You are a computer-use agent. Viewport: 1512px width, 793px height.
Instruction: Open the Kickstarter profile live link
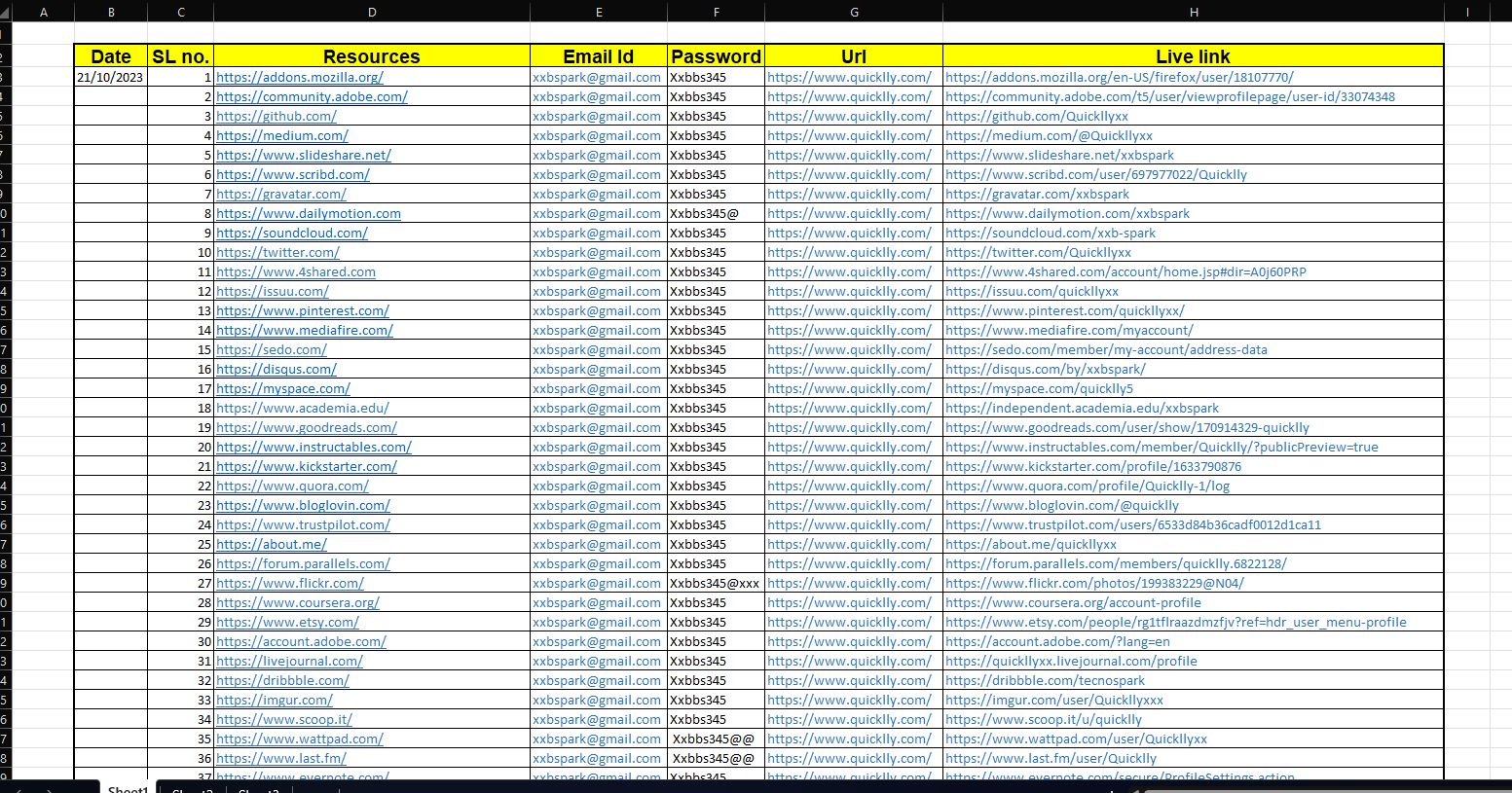[x=1096, y=466]
